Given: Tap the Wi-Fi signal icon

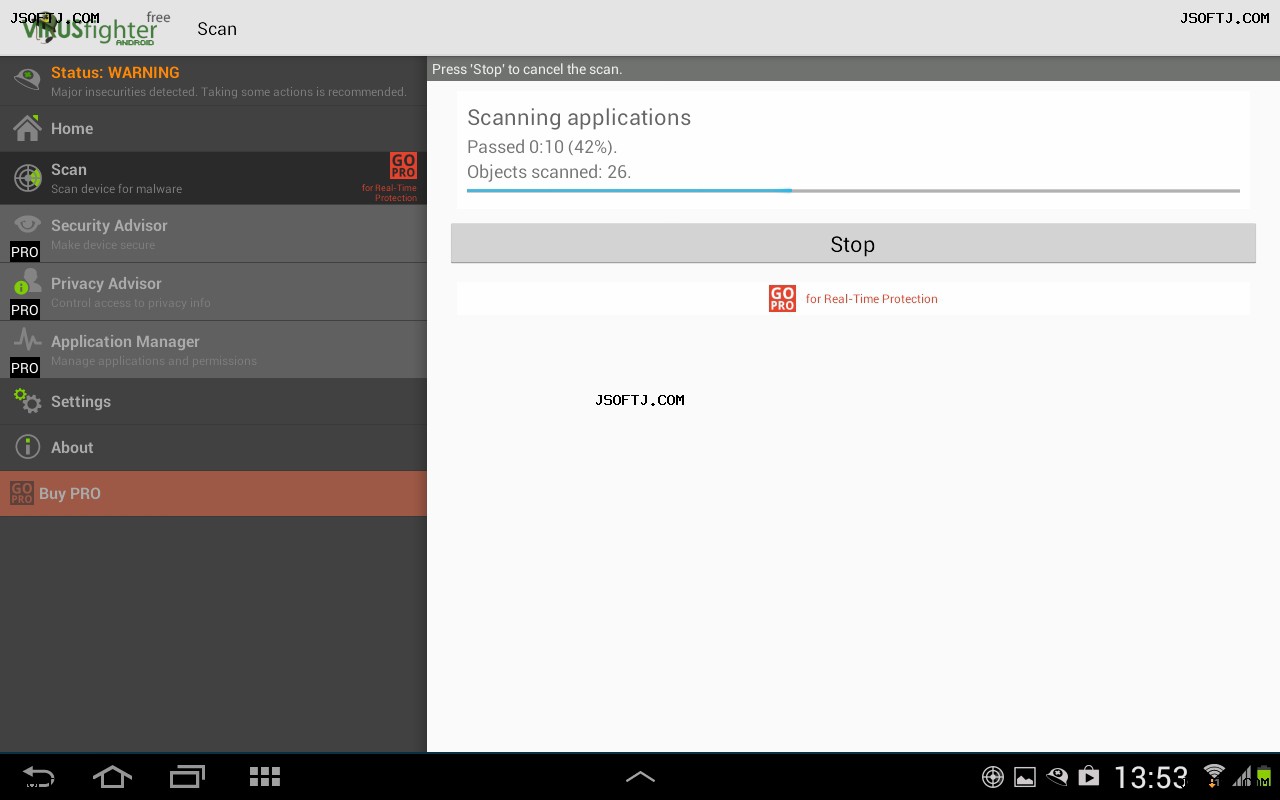Looking at the screenshot, I should [x=1214, y=775].
